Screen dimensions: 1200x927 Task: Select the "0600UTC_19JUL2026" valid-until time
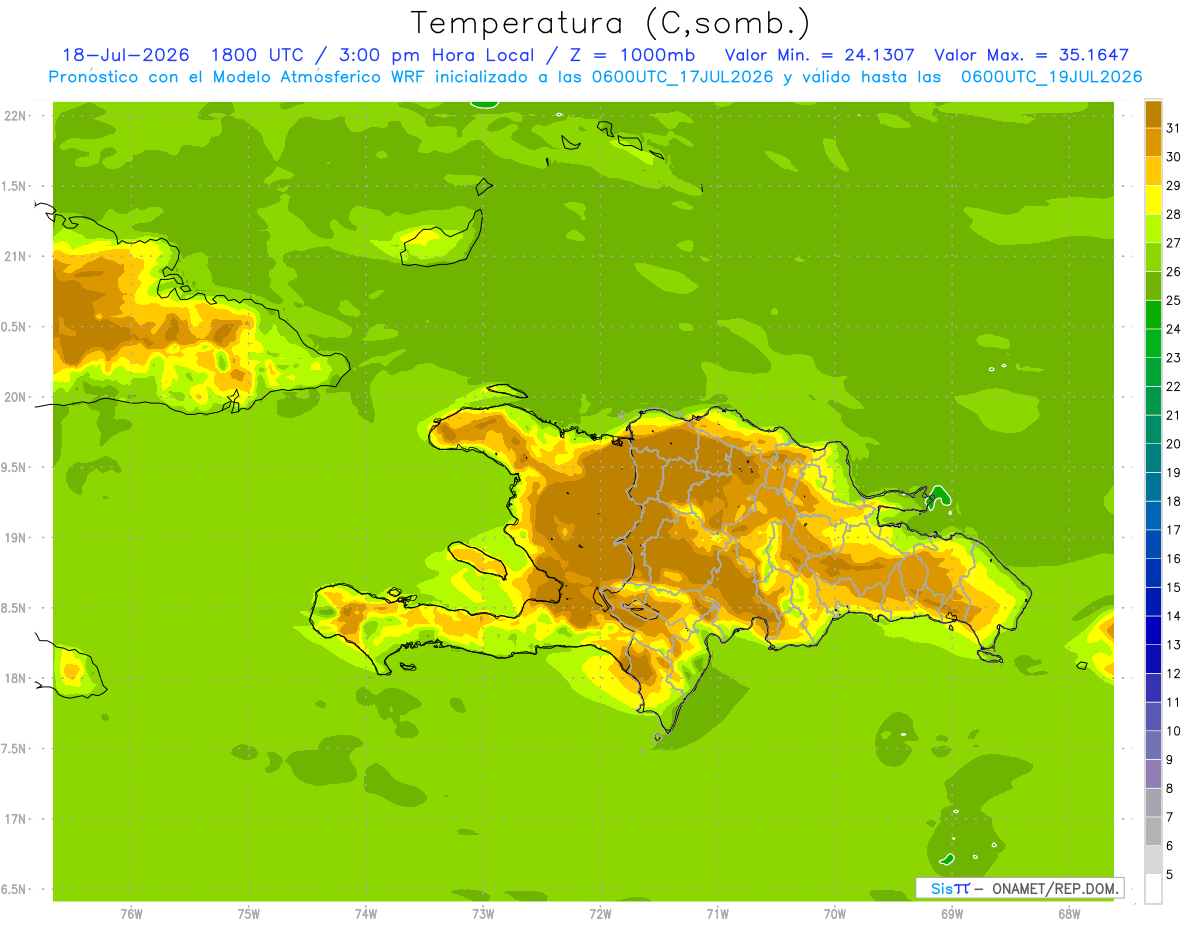(1051, 77)
